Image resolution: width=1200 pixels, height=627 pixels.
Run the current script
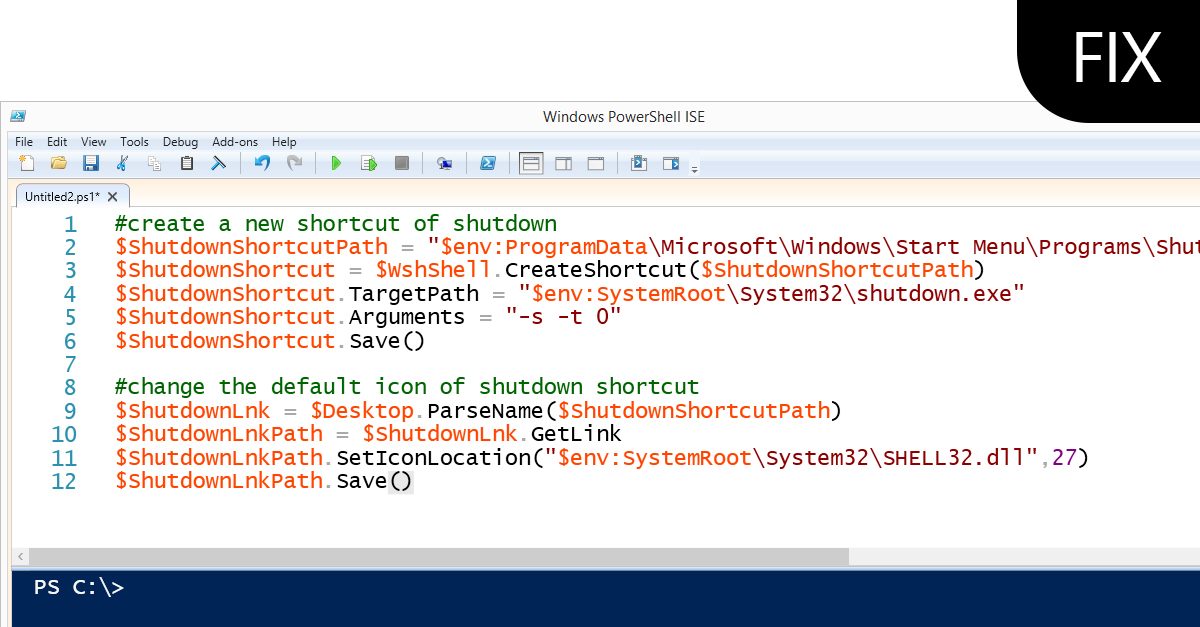coord(336,162)
